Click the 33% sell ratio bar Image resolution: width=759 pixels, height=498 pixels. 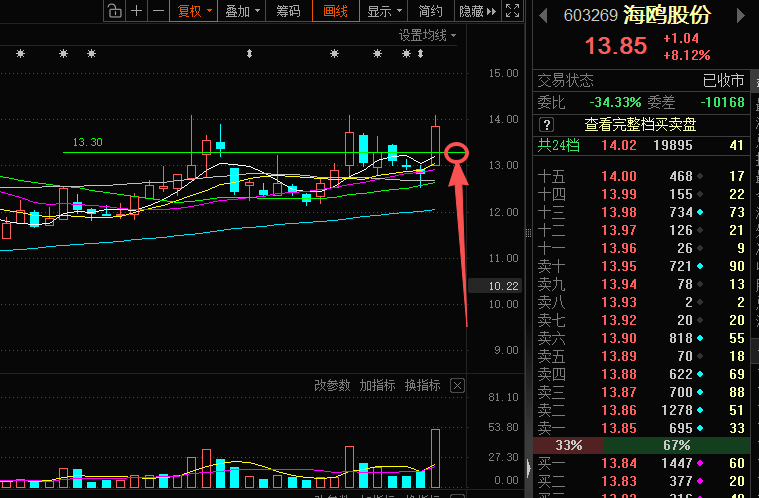[568, 445]
